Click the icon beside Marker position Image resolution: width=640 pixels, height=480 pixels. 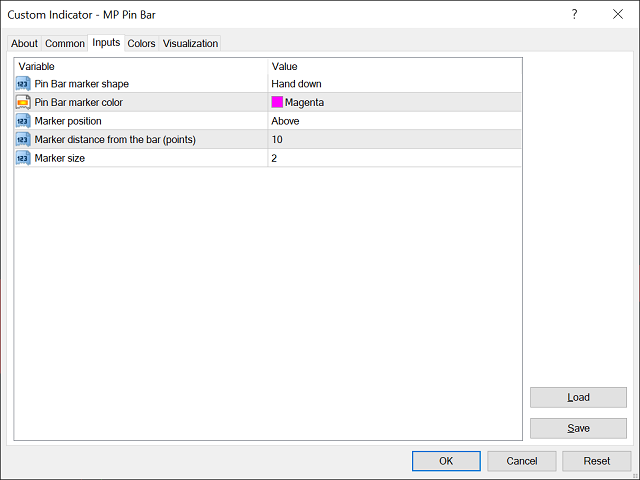pos(23,121)
